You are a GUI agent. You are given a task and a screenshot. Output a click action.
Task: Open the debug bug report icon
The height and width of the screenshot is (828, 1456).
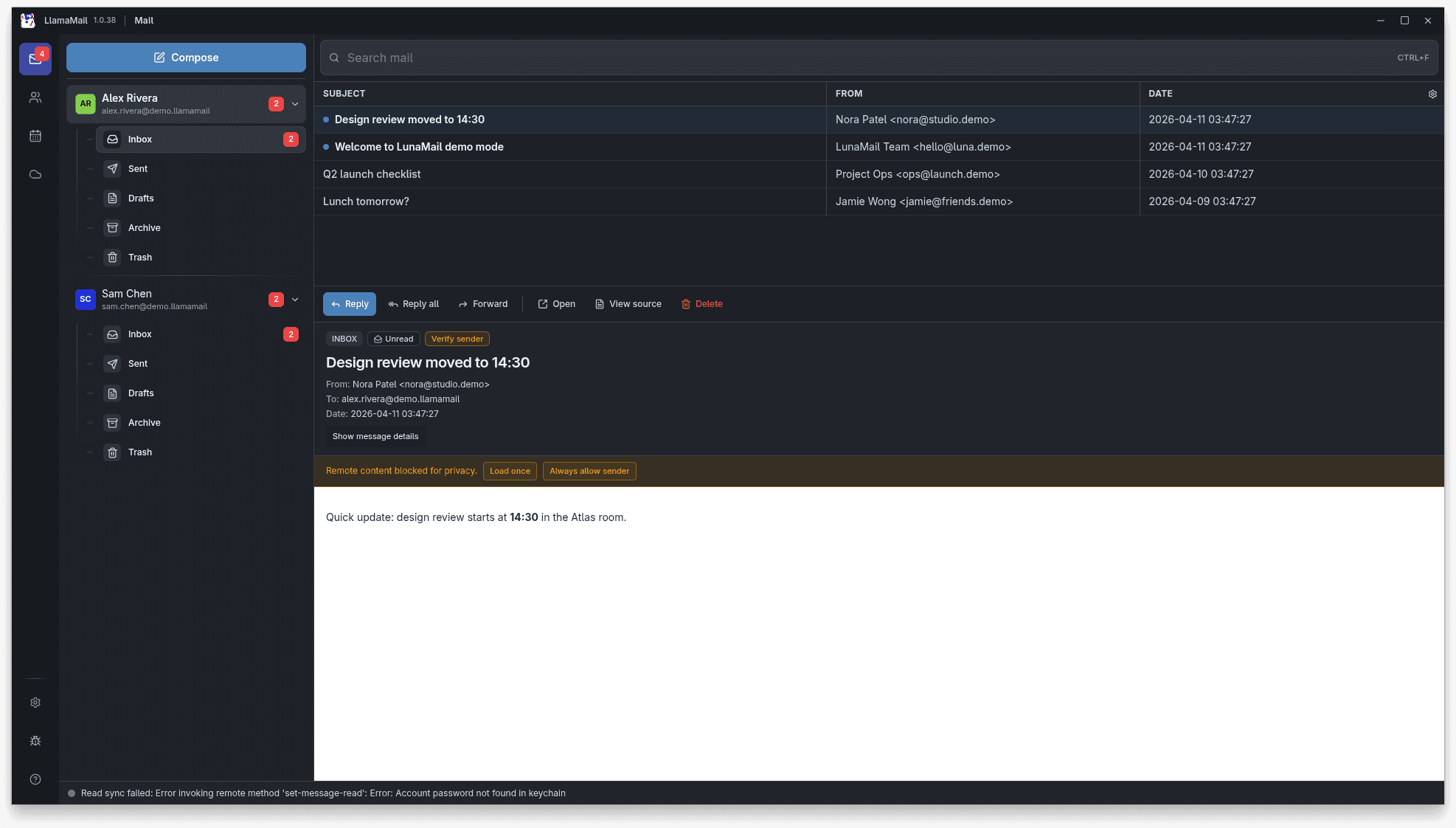point(35,740)
